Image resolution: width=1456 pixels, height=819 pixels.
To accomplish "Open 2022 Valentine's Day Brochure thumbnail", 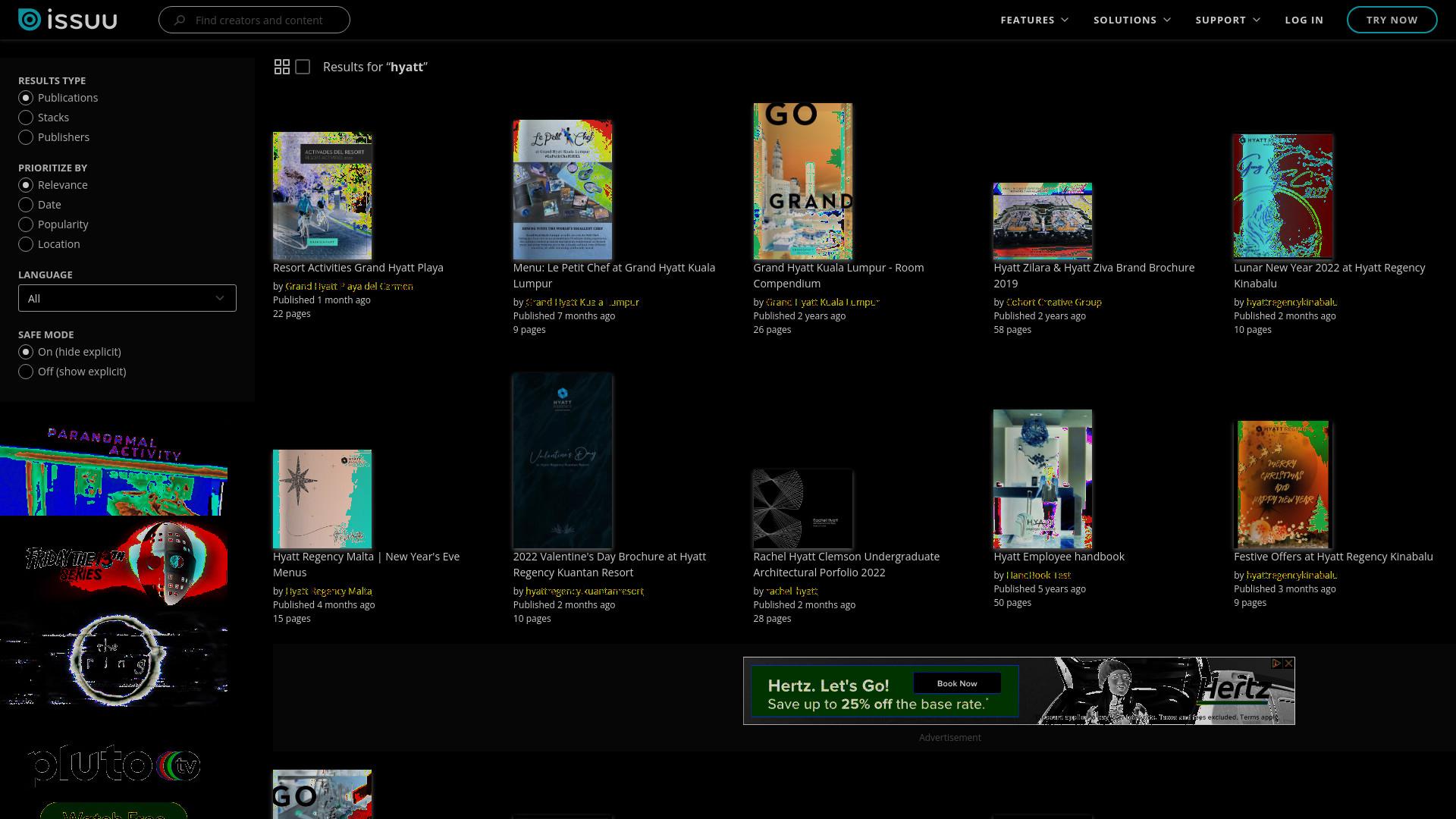I will click(563, 460).
